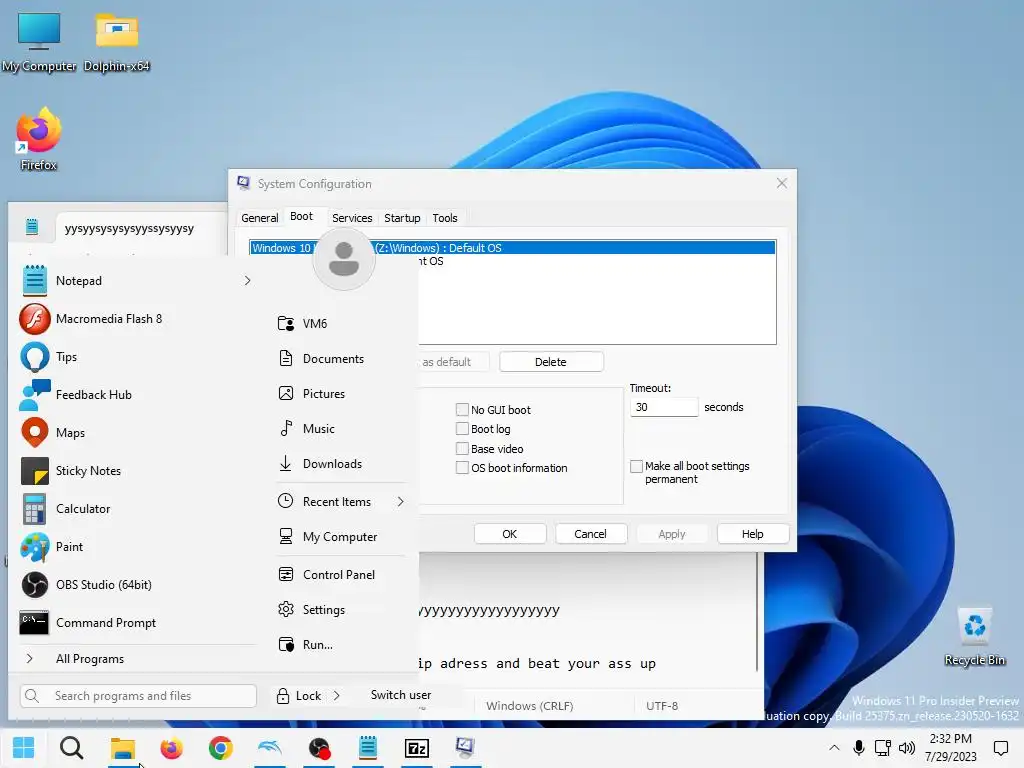Enable the No GUI boot checkbox

point(462,409)
